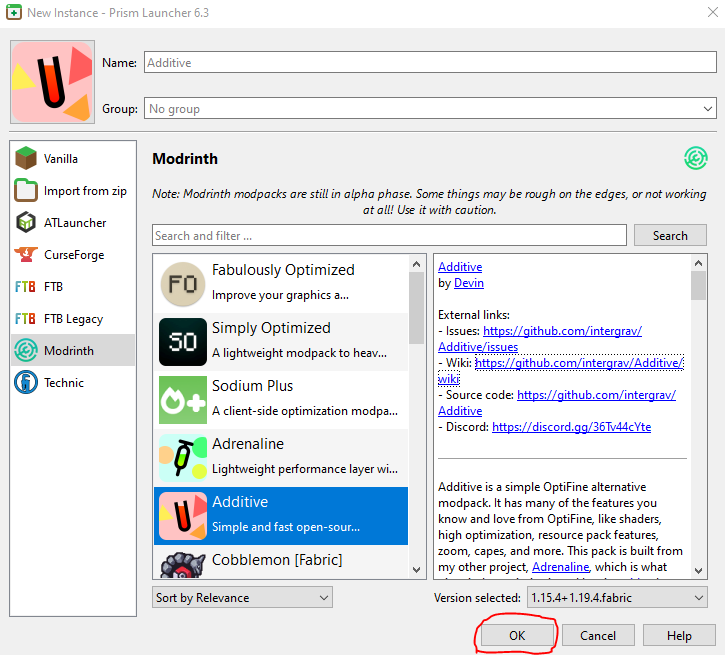
Task: Click the Sodium Plus green thumbnail
Action: tap(183, 400)
